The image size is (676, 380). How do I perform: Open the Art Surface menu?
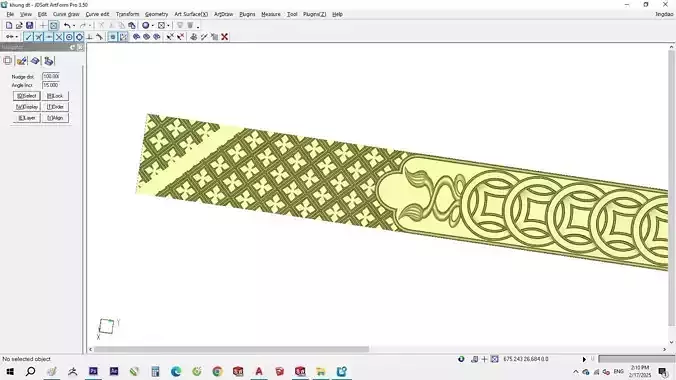(191, 14)
